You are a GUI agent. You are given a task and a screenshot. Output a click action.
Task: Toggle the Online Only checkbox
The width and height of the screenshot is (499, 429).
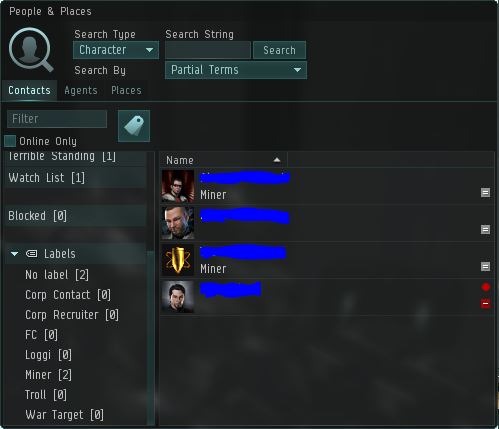pyautogui.click(x=10, y=141)
